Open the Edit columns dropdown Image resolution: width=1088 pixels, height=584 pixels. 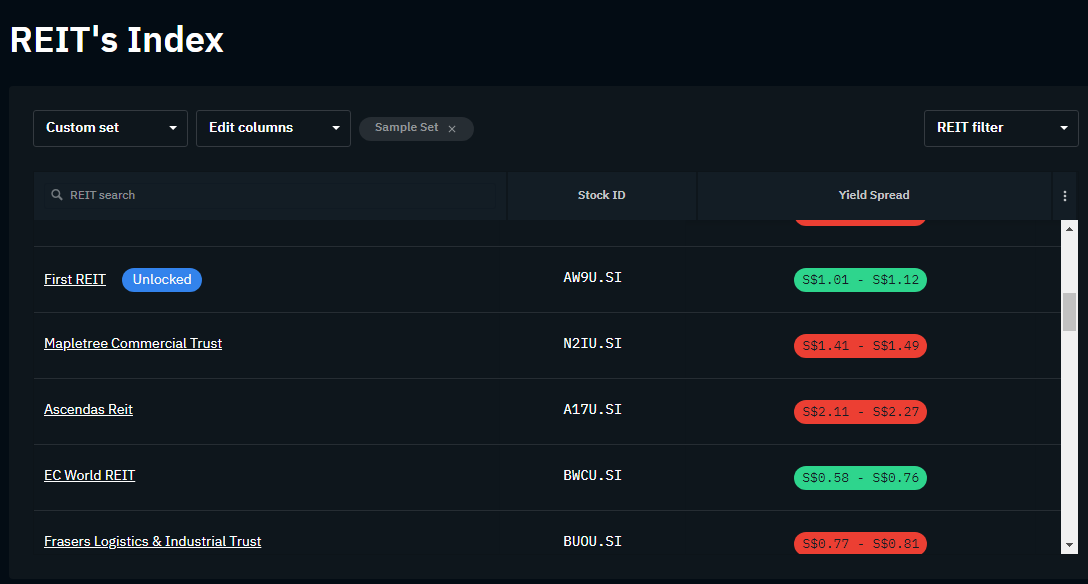click(x=273, y=128)
